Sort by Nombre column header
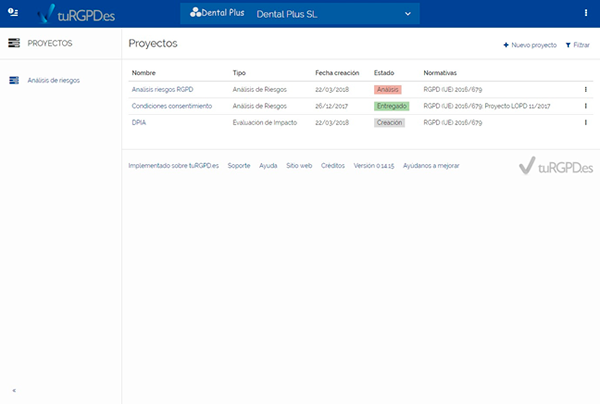The height and width of the screenshot is (404, 600). click(143, 73)
